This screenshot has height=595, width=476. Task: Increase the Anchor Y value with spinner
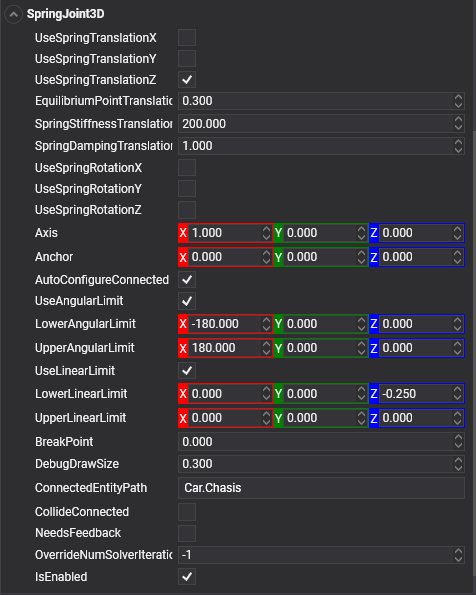pyautogui.click(x=361, y=253)
